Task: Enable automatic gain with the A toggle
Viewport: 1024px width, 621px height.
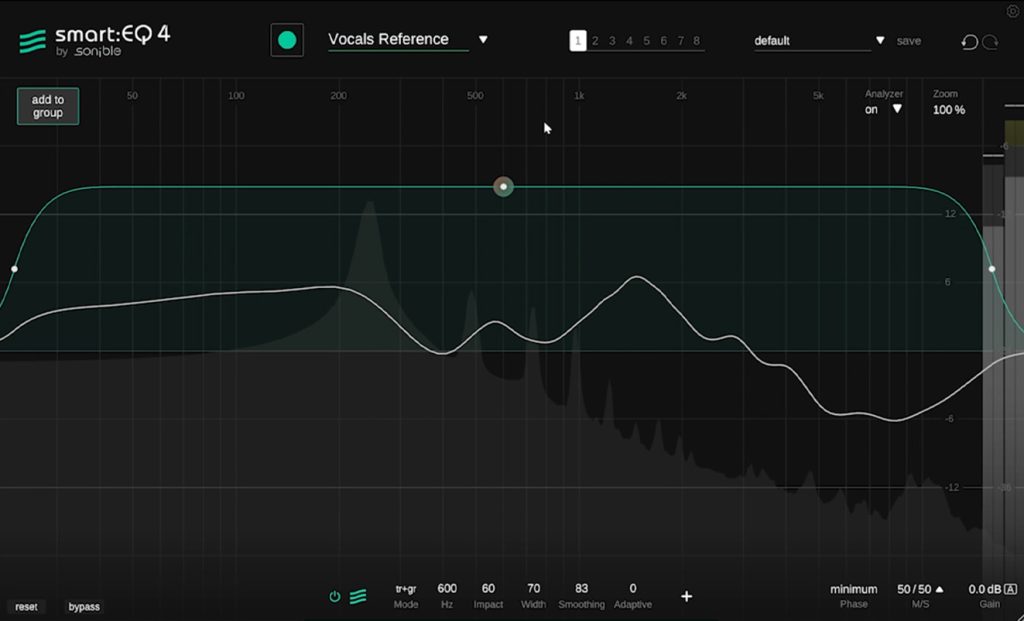Action: click(x=1009, y=589)
